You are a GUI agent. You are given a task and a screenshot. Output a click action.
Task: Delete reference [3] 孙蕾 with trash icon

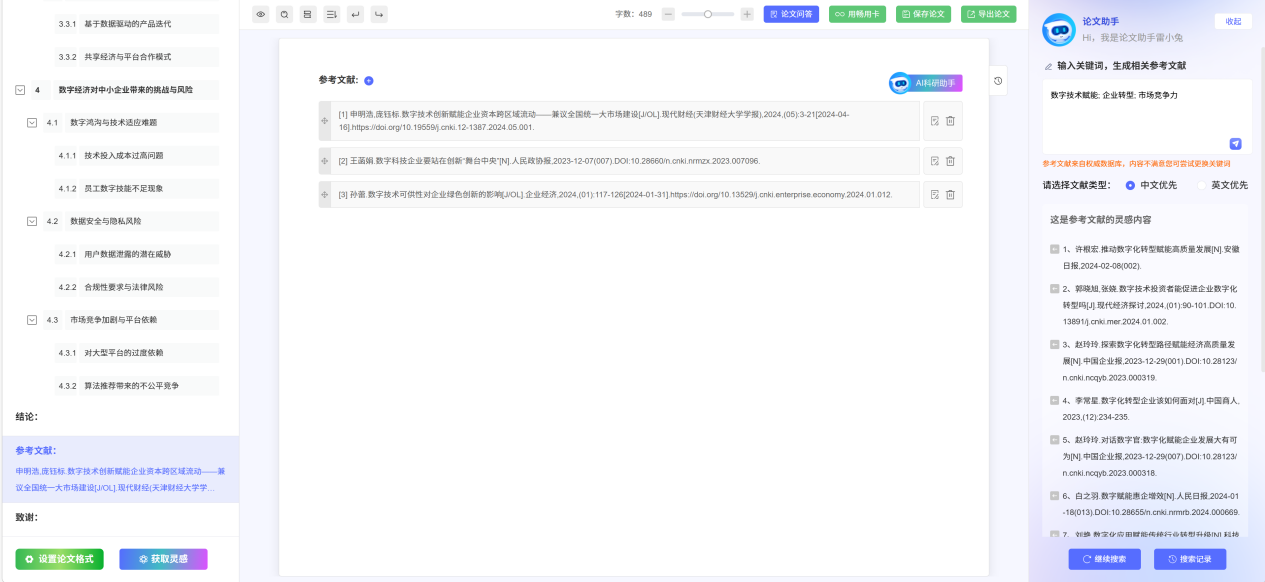click(950, 194)
